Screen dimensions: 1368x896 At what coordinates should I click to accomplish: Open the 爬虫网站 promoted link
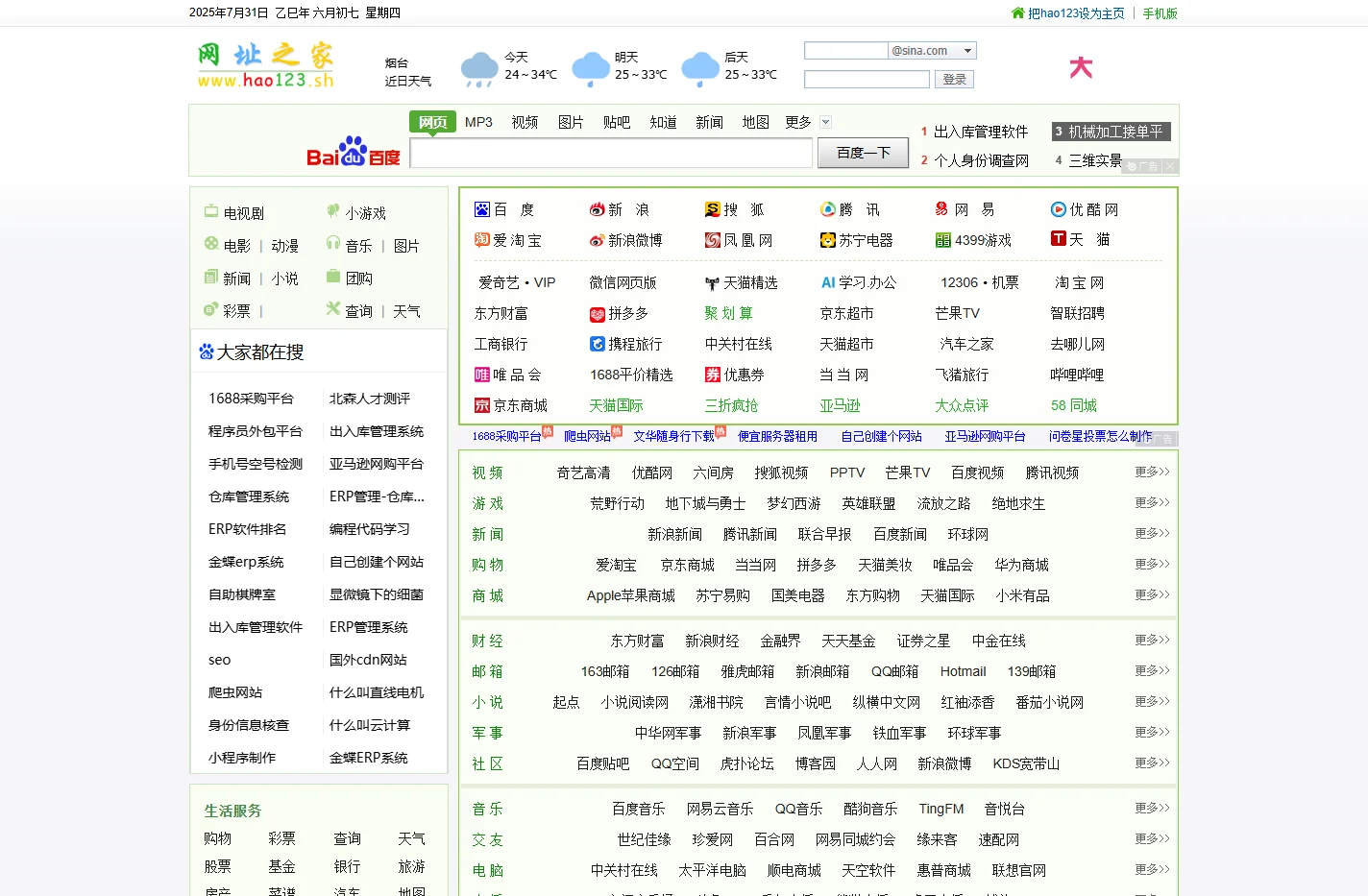click(x=587, y=436)
